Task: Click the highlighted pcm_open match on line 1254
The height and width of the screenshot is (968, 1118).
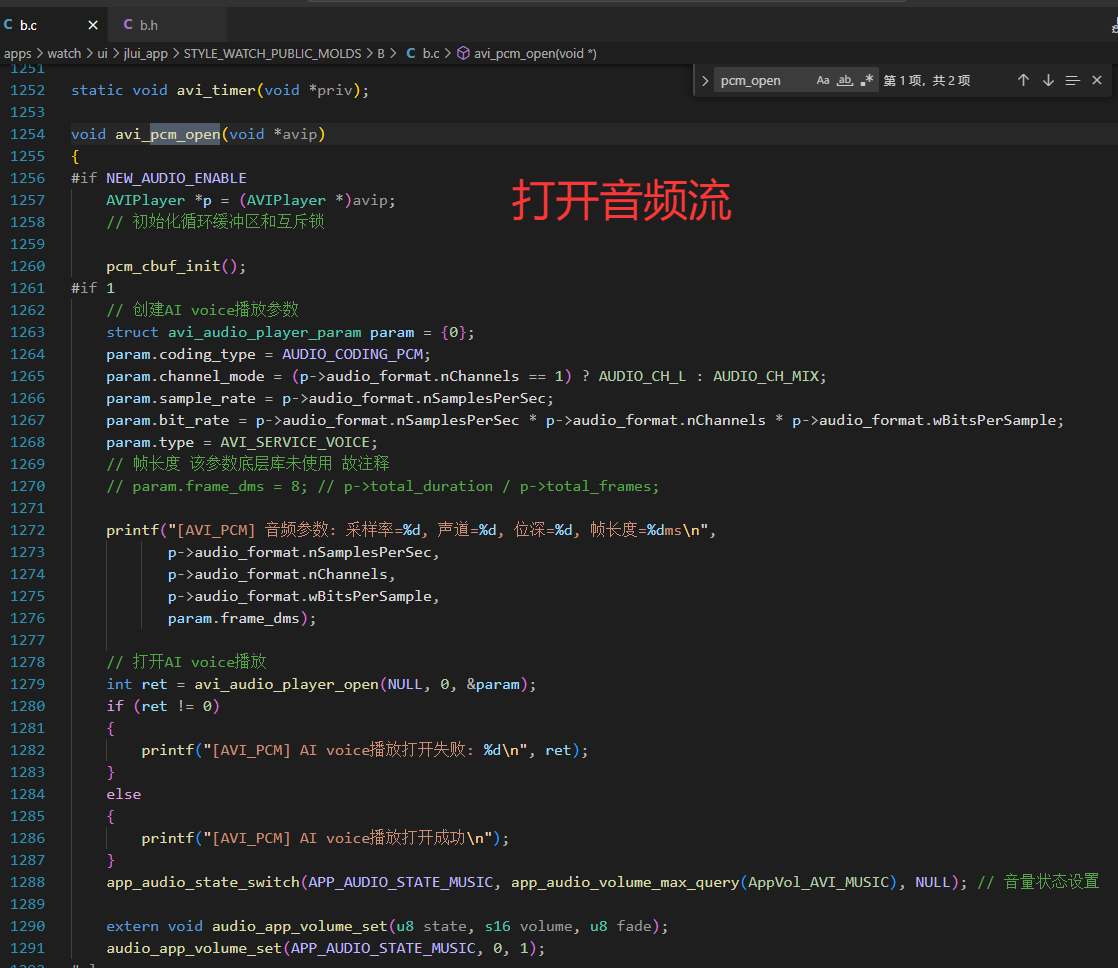Action: pos(185,134)
